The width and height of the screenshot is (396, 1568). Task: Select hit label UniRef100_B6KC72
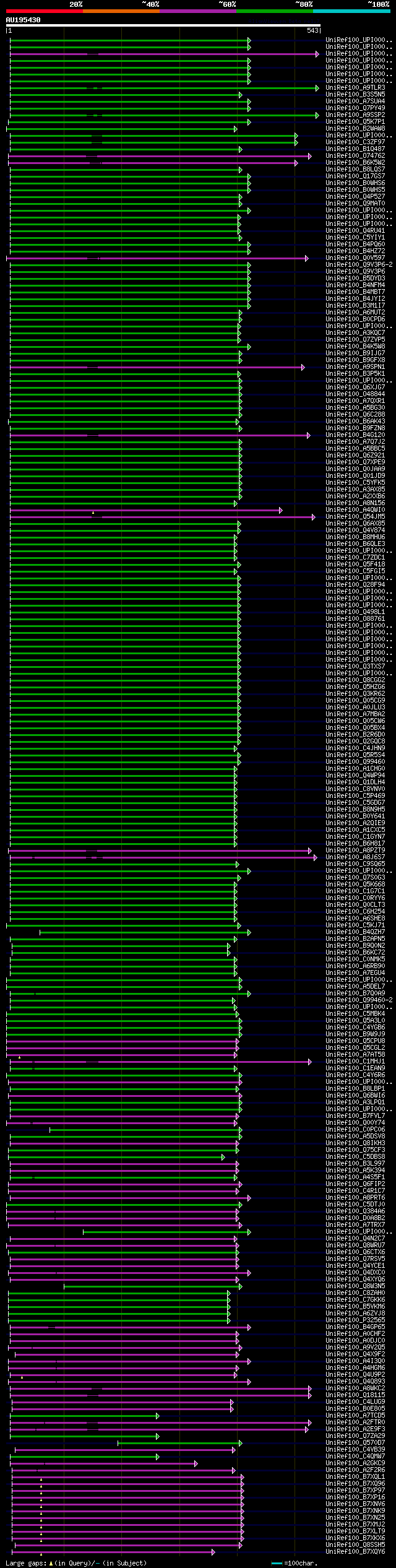[355, 953]
